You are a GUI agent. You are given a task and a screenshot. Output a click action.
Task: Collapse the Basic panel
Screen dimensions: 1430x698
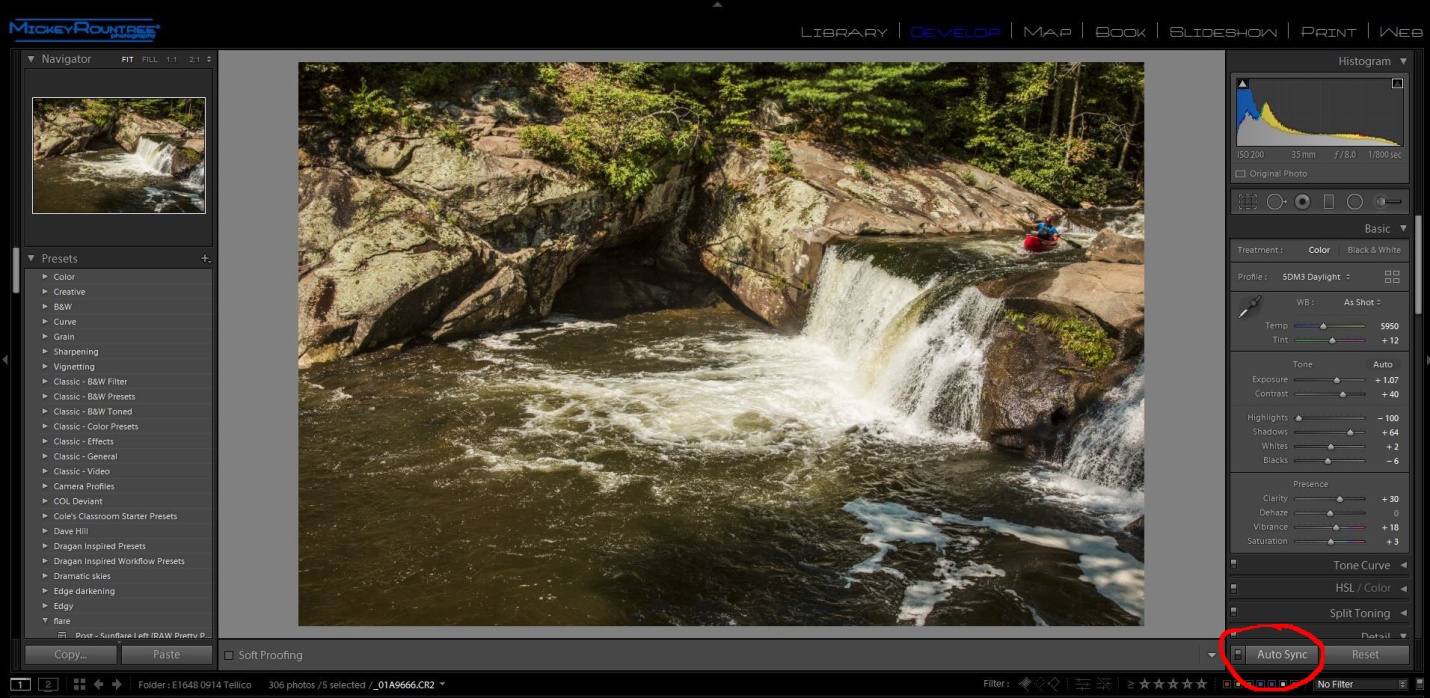point(1403,229)
